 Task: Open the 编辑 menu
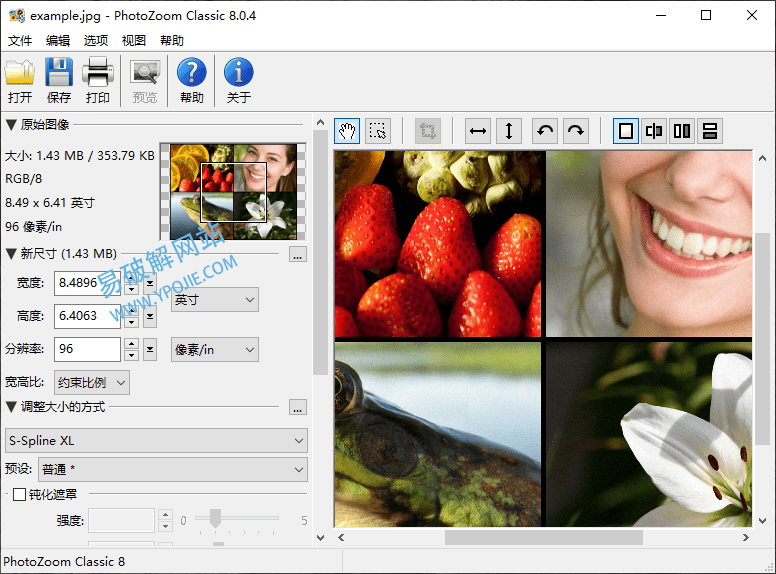58,41
